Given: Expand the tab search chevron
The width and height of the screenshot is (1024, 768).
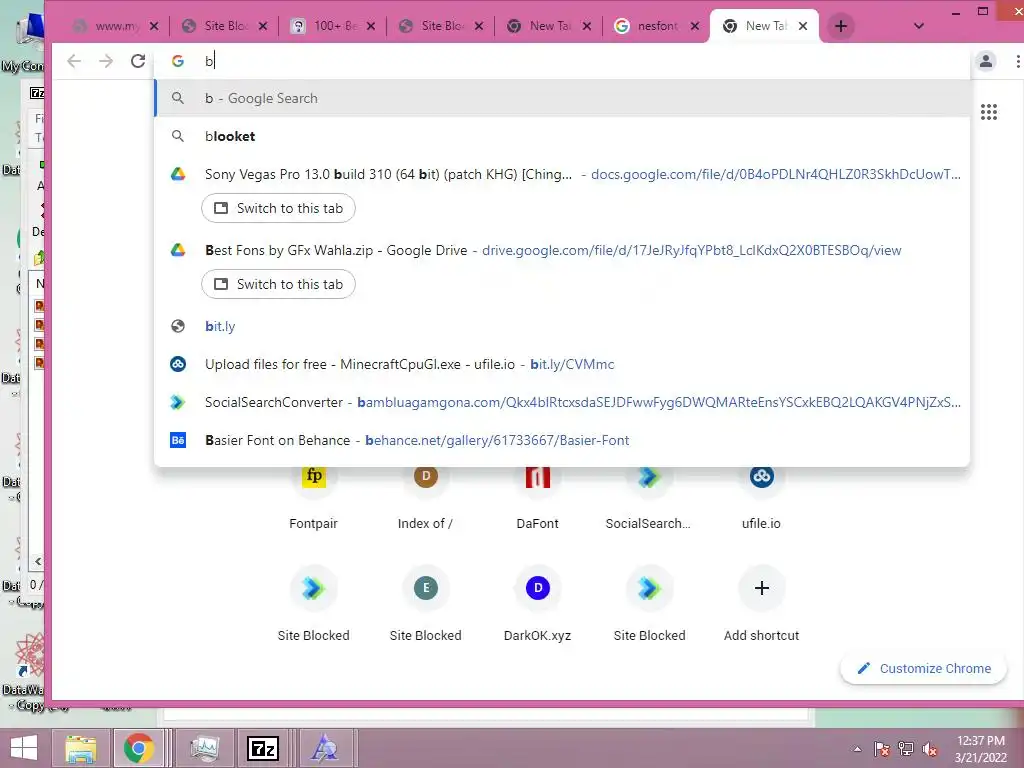Looking at the screenshot, I should 918,26.
